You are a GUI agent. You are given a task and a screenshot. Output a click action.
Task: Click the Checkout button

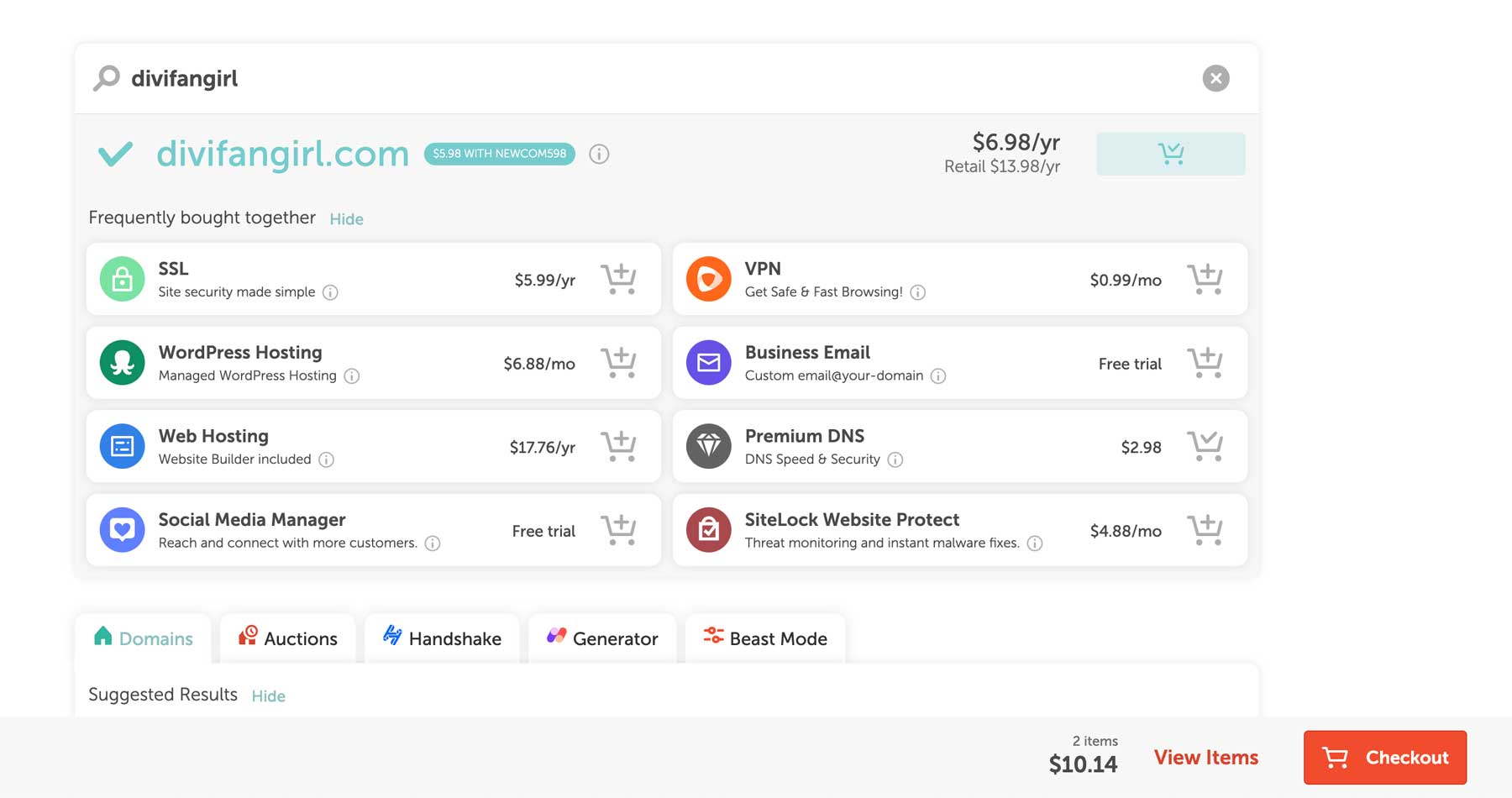1384,757
